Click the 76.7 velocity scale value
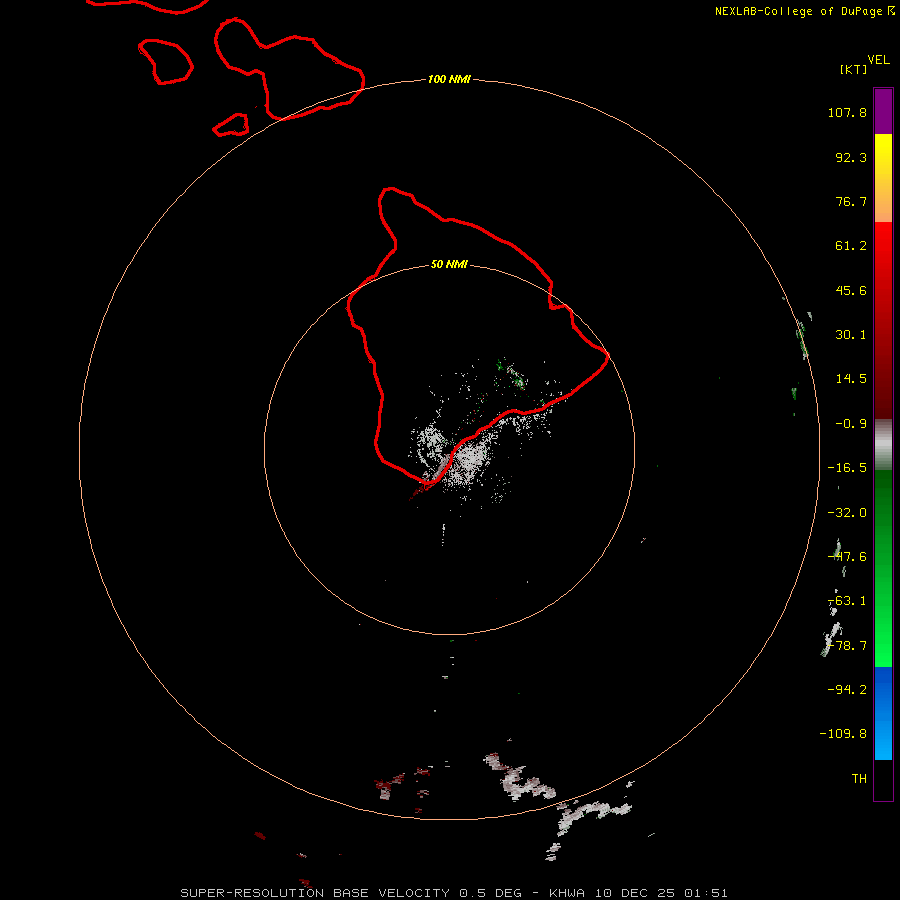 (851, 201)
